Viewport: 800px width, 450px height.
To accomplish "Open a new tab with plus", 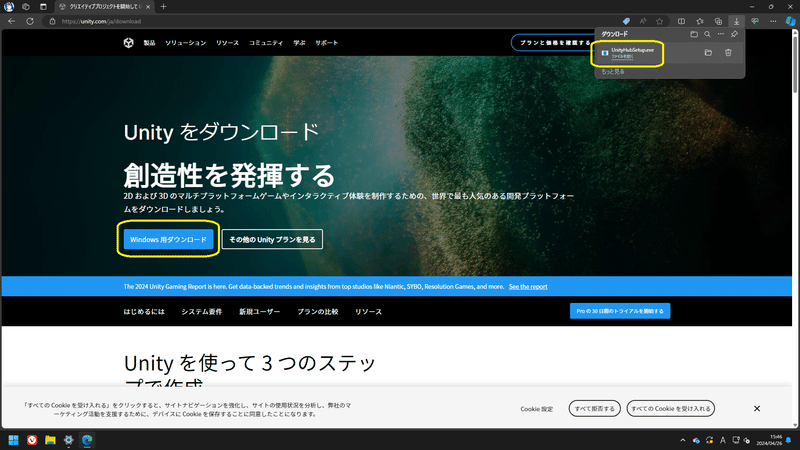I will [163, 7].
